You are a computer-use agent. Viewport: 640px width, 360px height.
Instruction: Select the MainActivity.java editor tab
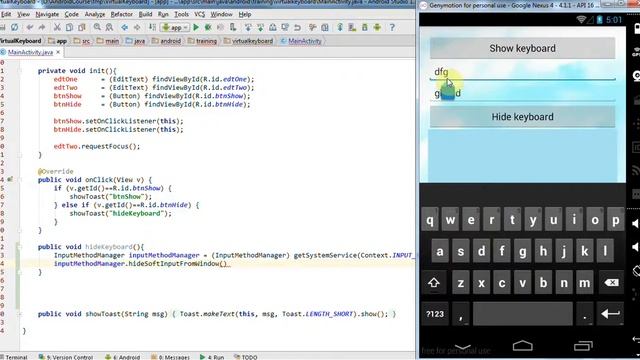30,52
